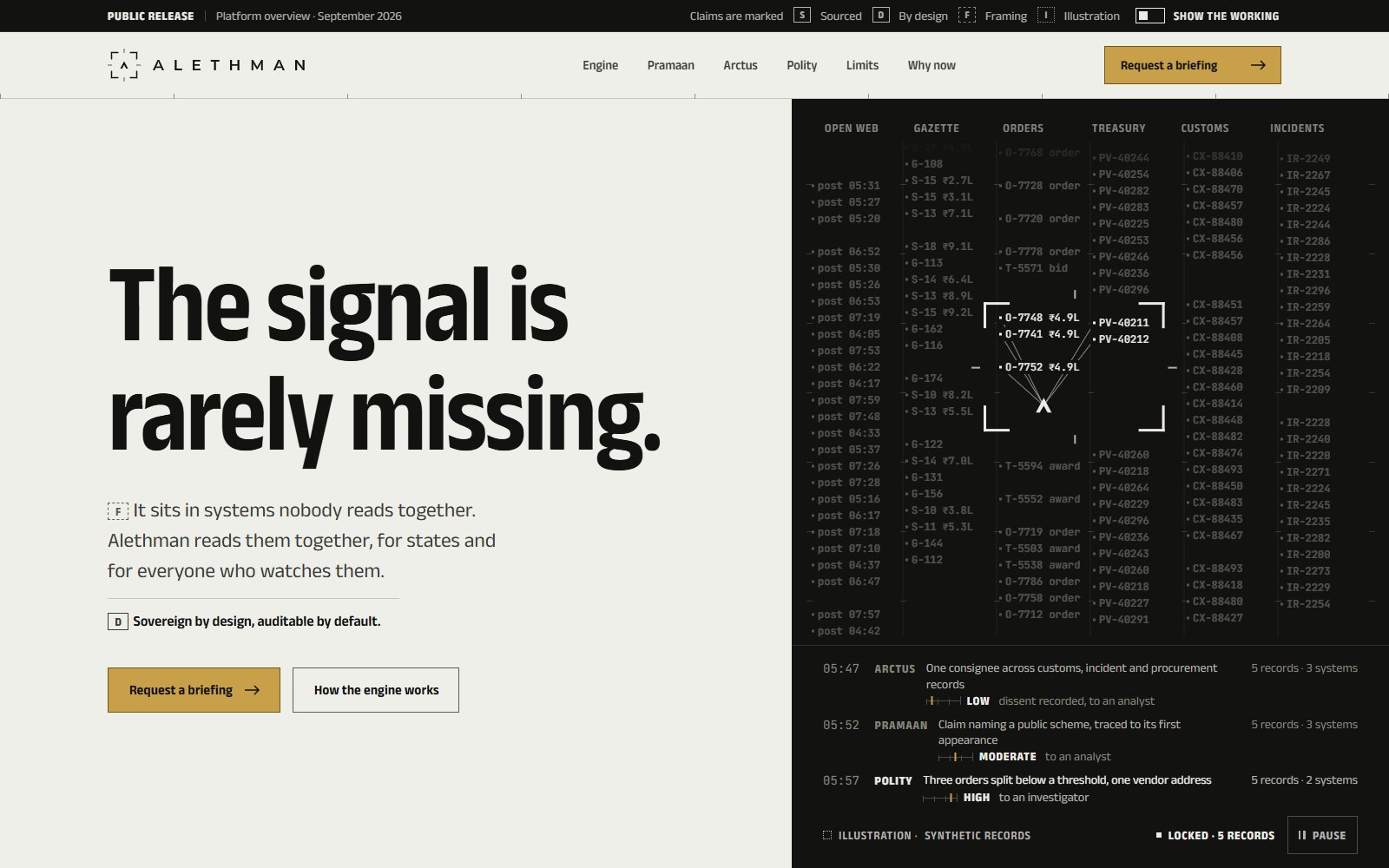
Task: Click the 05:57 POLITY finding row
Action: [1090, 788]
